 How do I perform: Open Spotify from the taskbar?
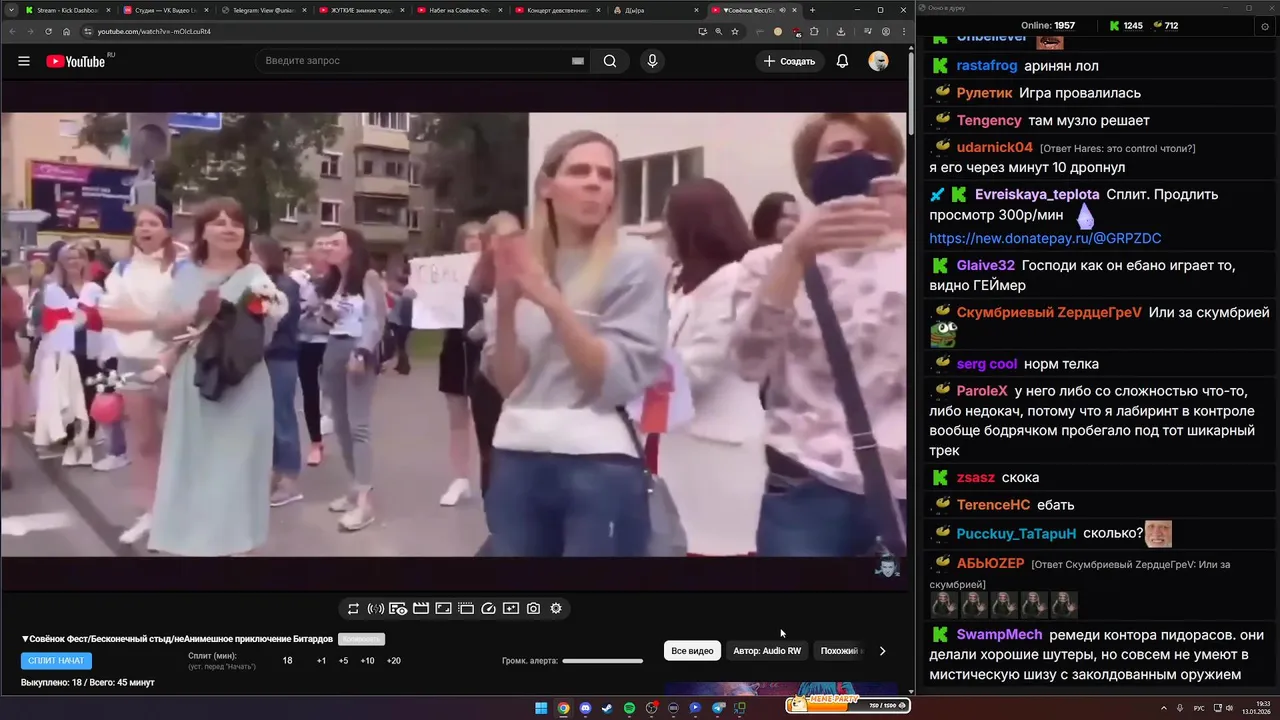coord(629,708)
